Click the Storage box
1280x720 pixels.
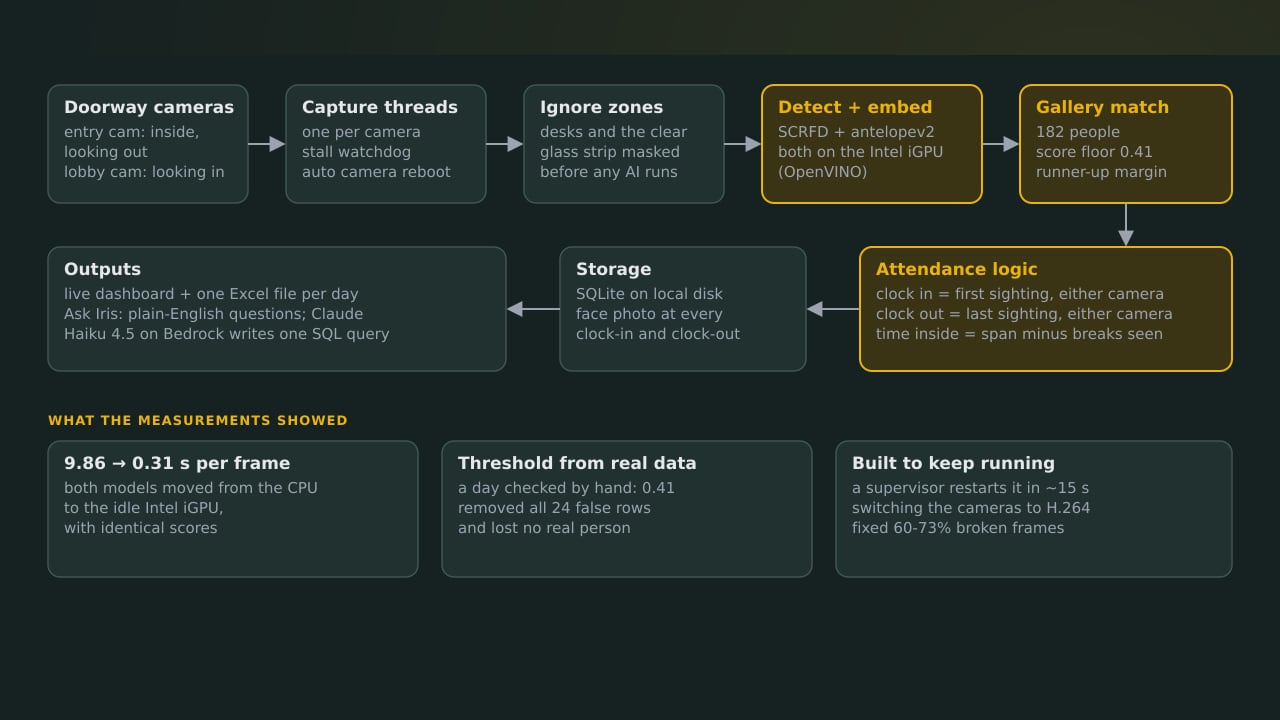coord(683,309)
